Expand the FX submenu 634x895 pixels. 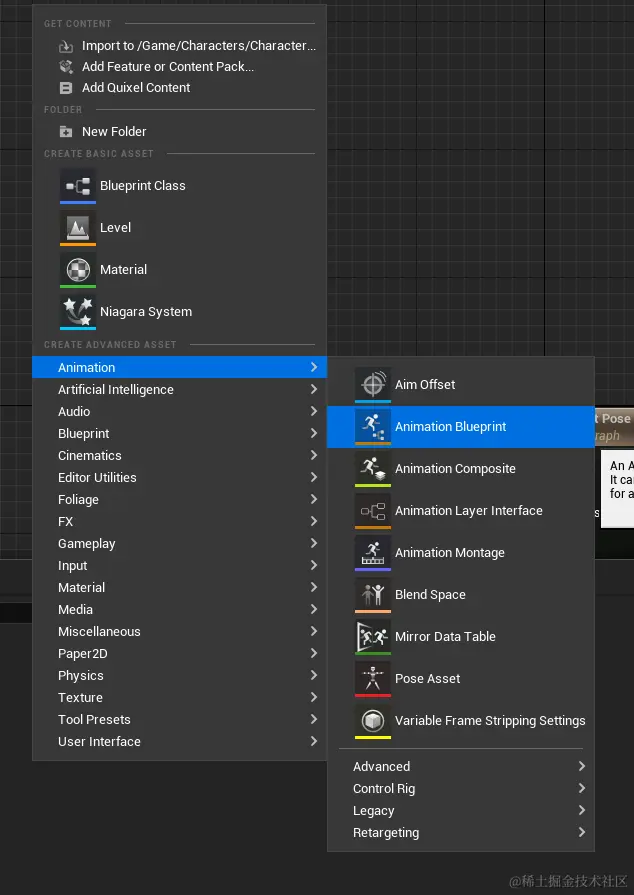[x=179, y=521]
